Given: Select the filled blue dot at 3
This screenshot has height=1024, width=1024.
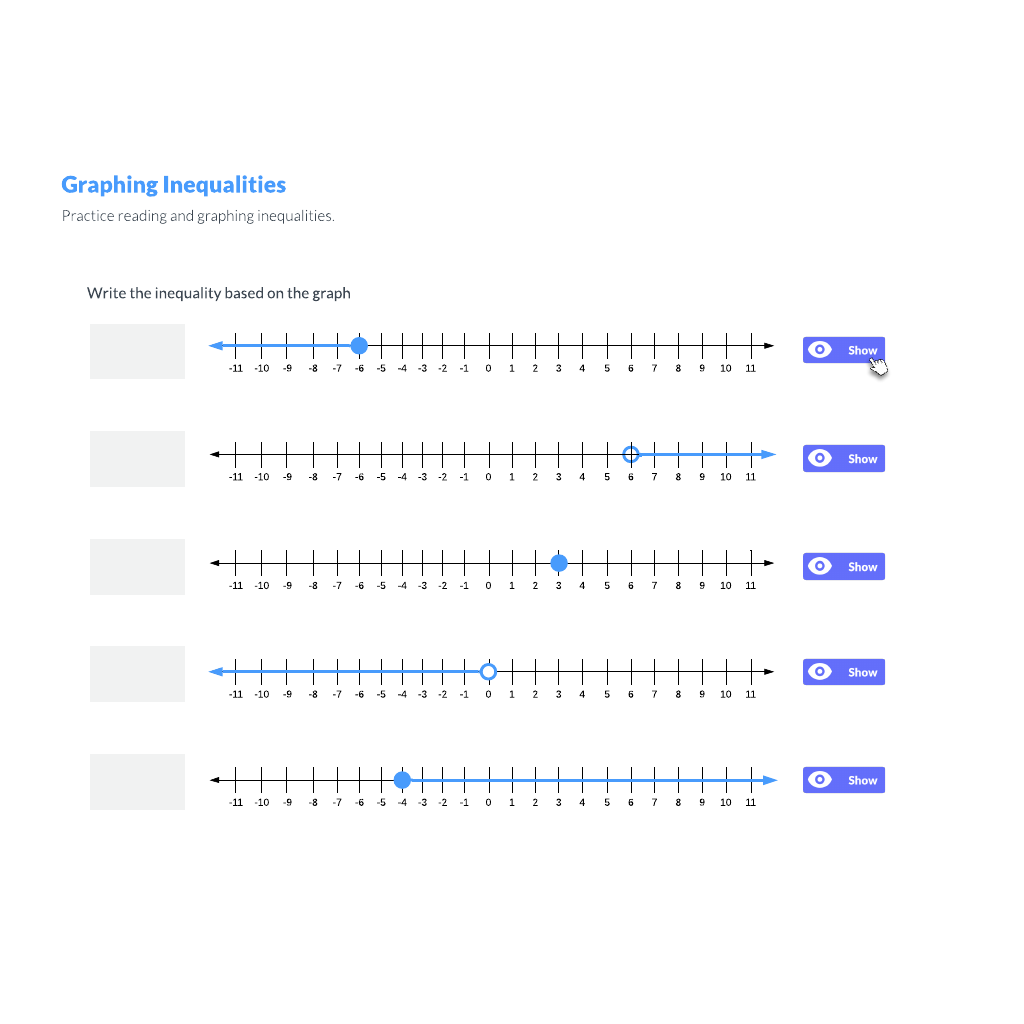Looking at the screenshot, I should 559,562.
